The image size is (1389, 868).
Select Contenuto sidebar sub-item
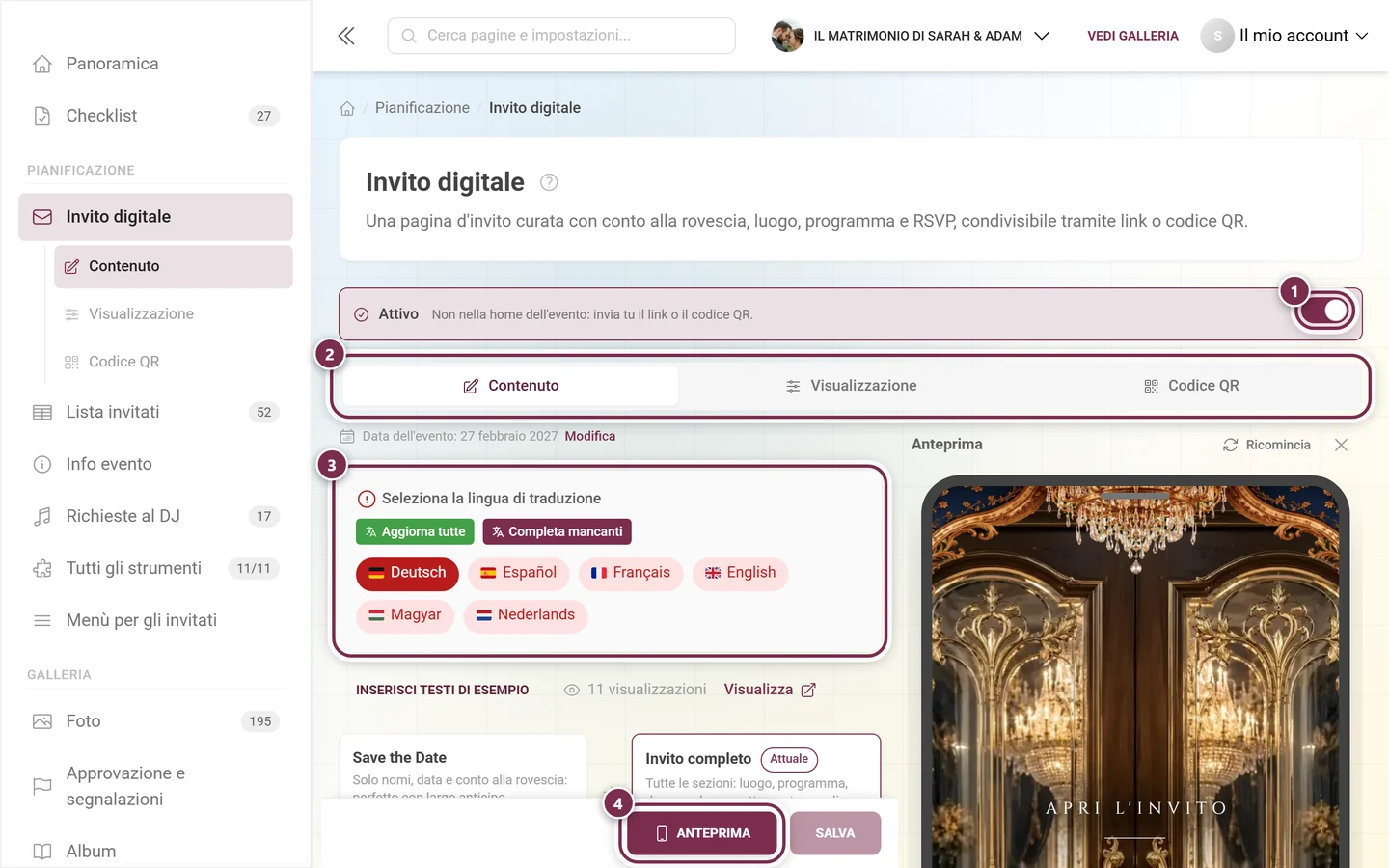tap(174, 266)
